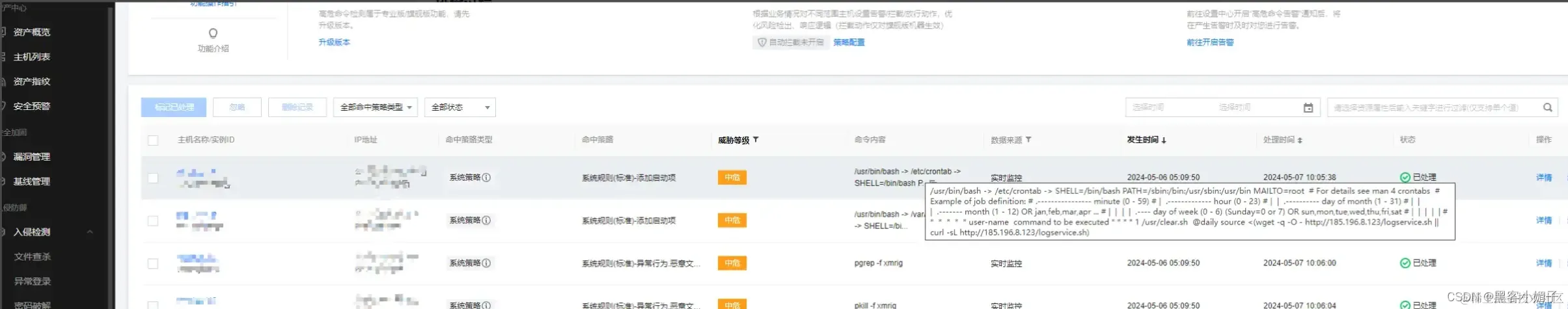Screen dimensions: 1568x309
Task: Click the 标记已处理 button
Action: point(174,107)
